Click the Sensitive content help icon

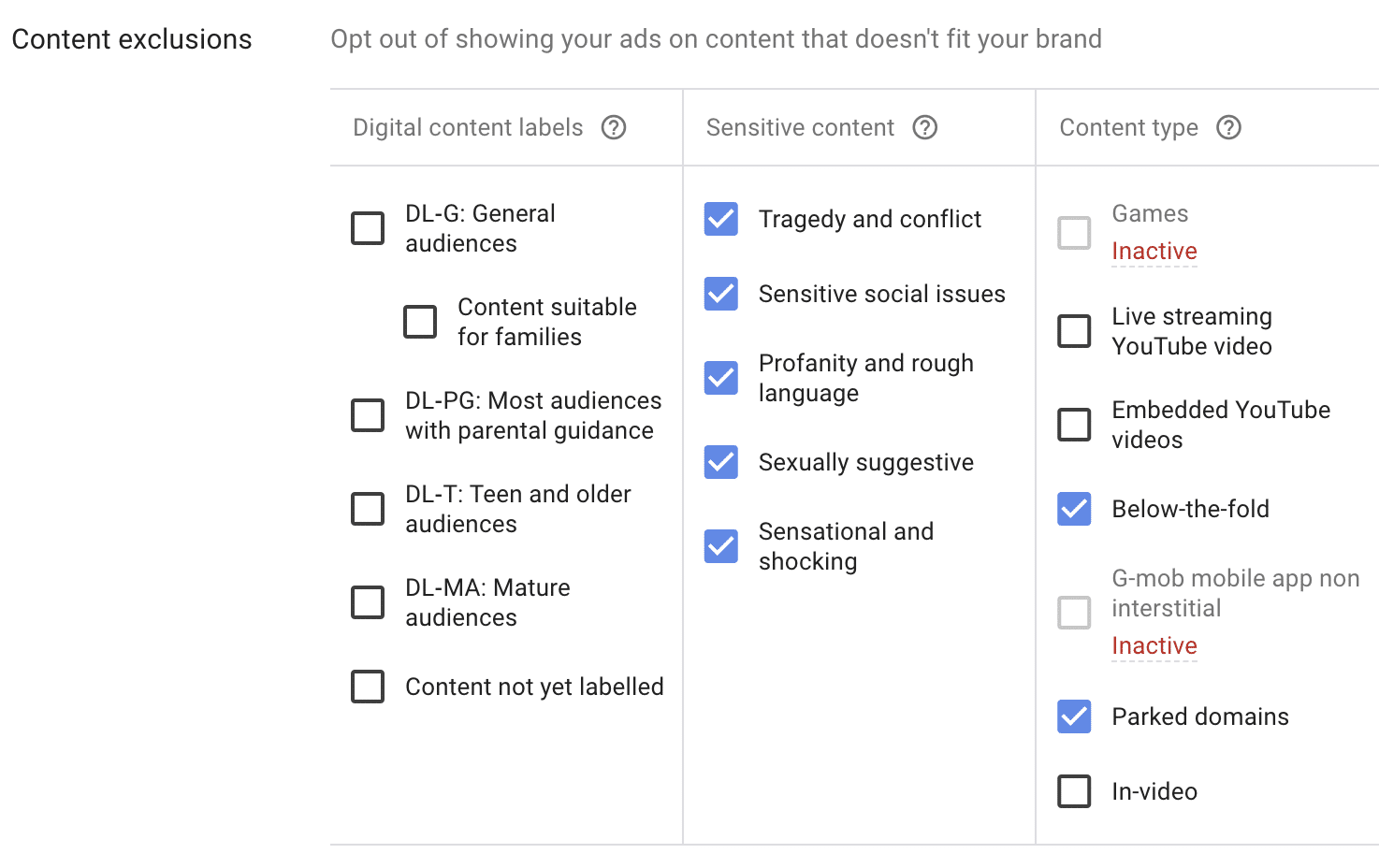click(x=925, y=127)
